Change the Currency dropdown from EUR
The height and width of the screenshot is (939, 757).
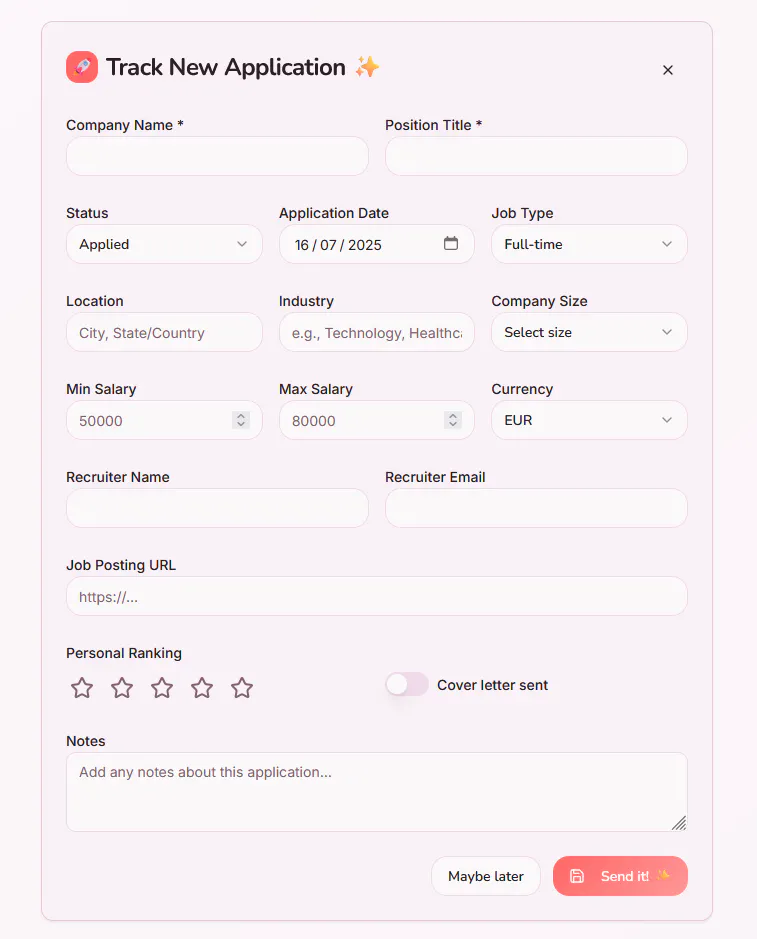click(589, 420)
